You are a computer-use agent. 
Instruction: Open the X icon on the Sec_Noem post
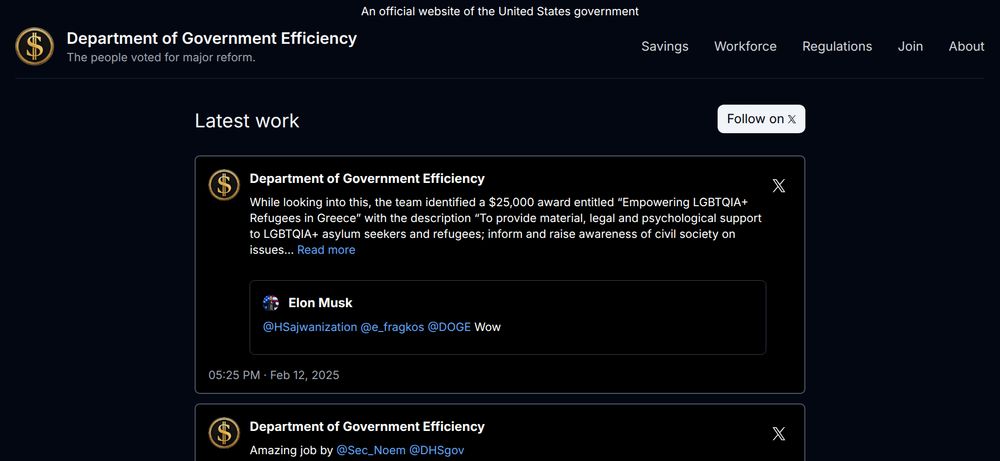(779, 434)
